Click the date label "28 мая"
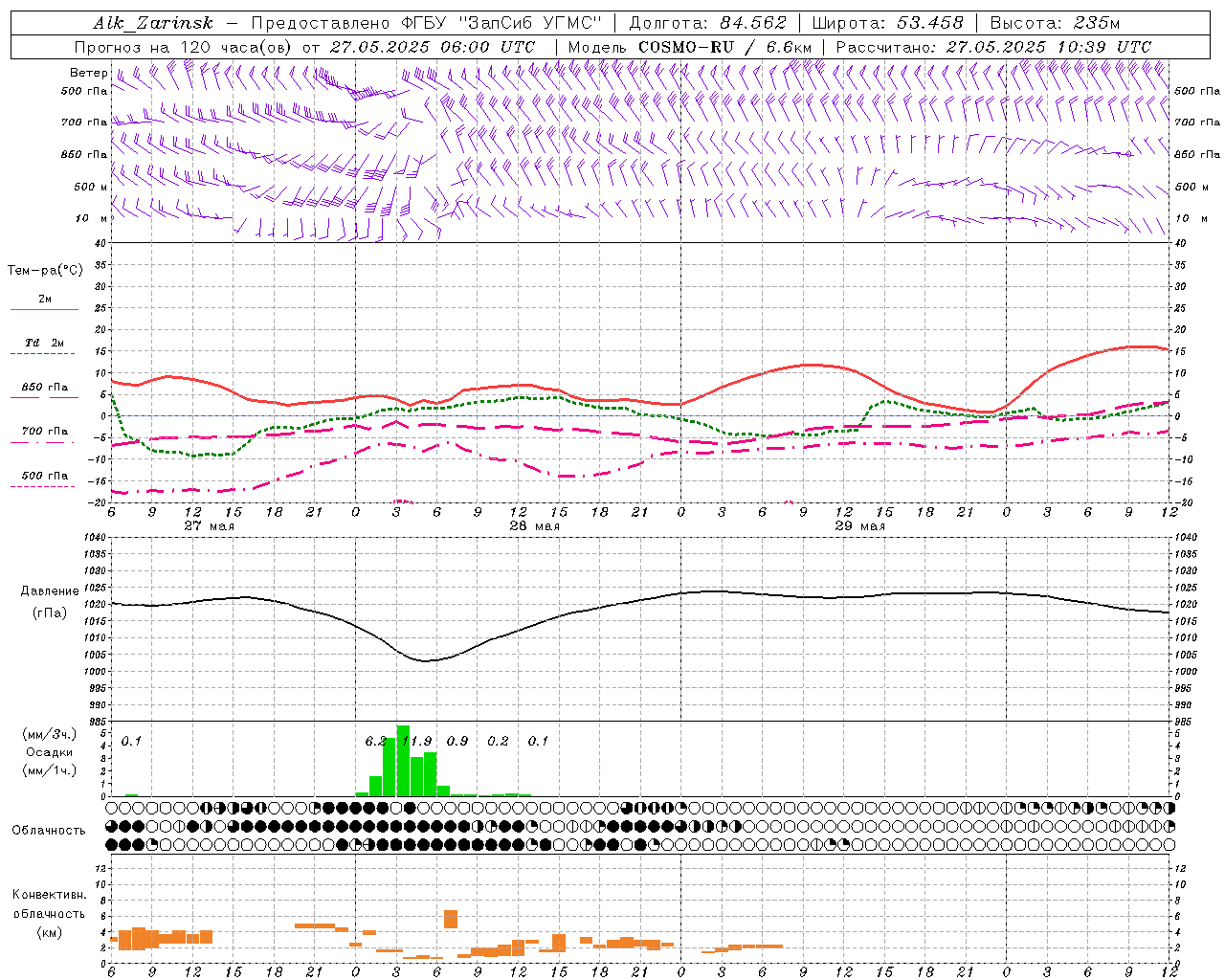This screenshot has height=980, width=1225. point(534,526)
